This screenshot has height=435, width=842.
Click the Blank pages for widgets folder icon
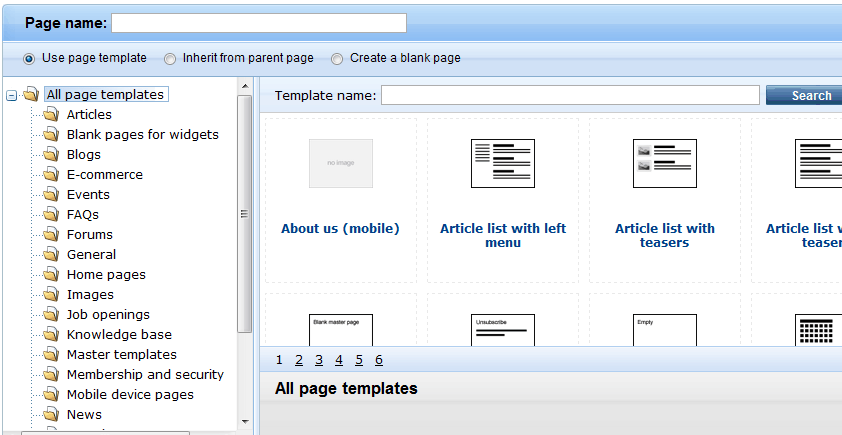point(51,134)
